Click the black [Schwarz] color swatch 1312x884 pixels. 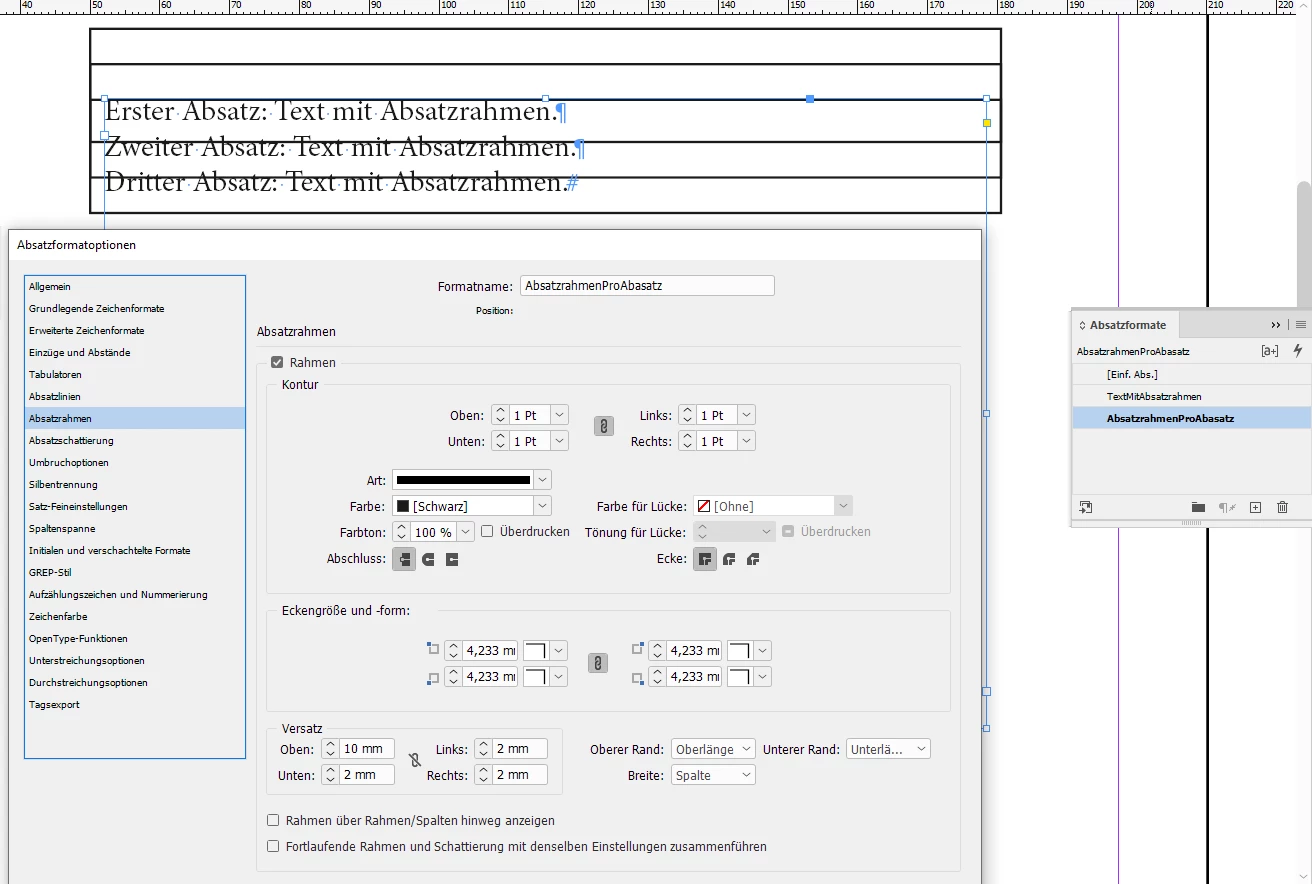pos(403,506)
